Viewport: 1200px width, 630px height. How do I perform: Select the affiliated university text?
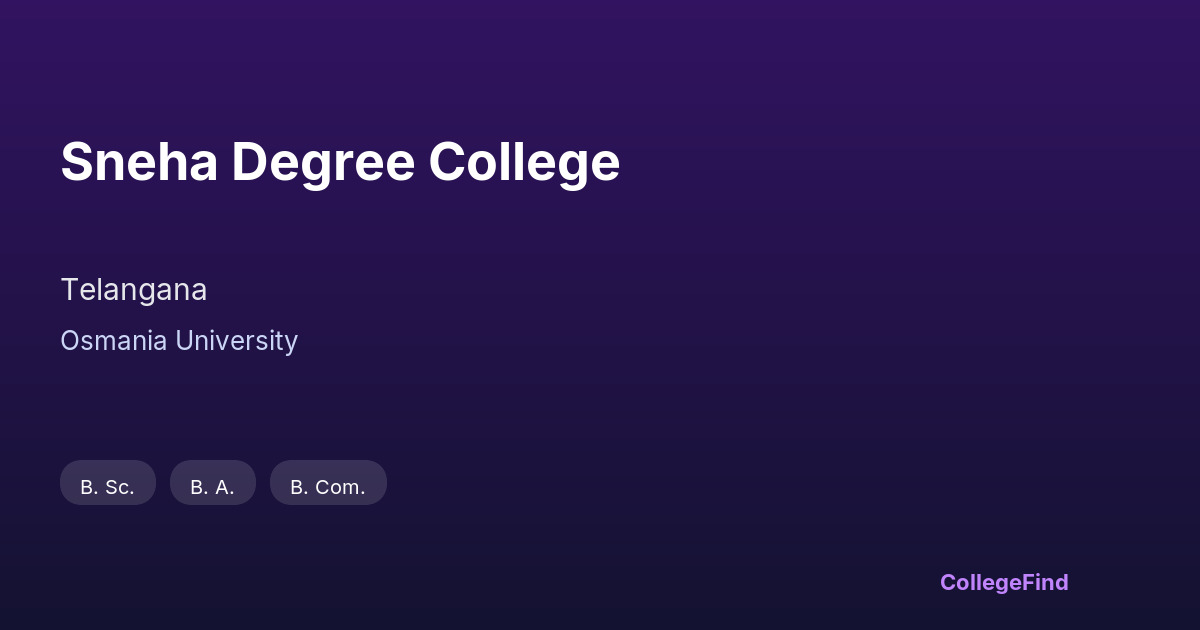pyautogui.click(x=179, y=341)
